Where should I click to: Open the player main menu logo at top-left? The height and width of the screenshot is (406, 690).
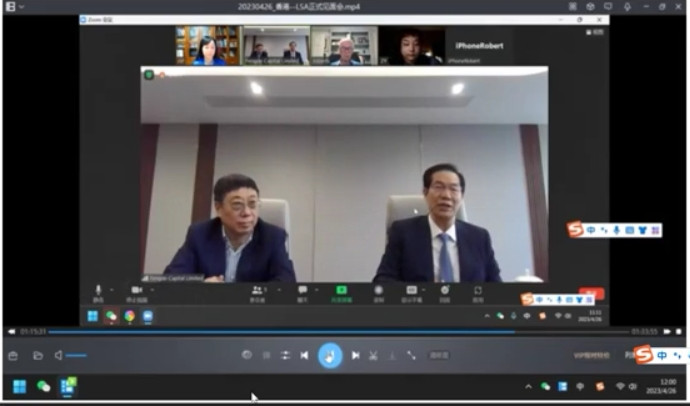[x=10, y=7]
